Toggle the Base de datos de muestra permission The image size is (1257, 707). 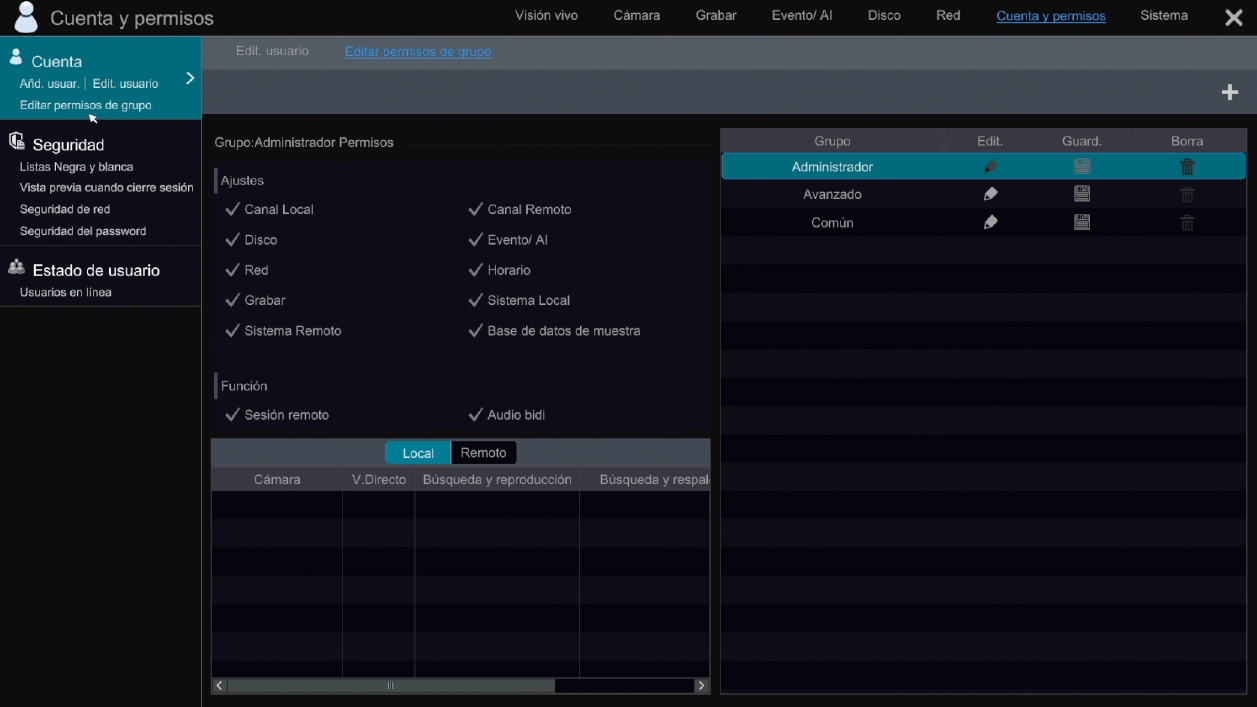pos(476,330)
